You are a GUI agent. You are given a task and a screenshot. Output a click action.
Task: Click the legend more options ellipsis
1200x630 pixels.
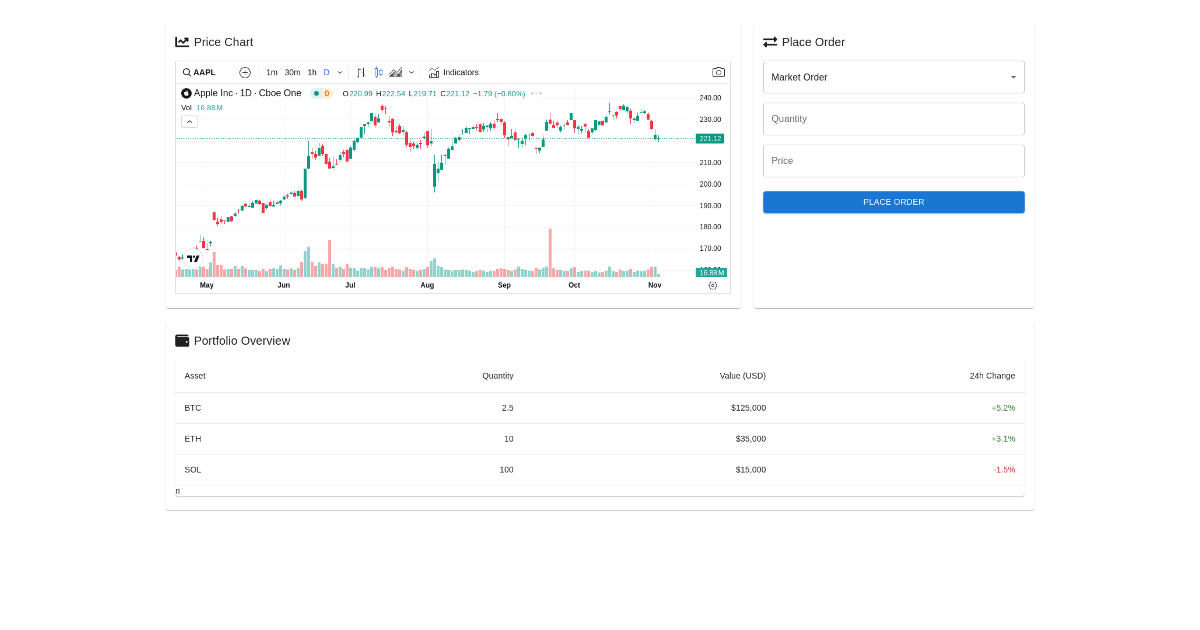[x=536, y=93]
